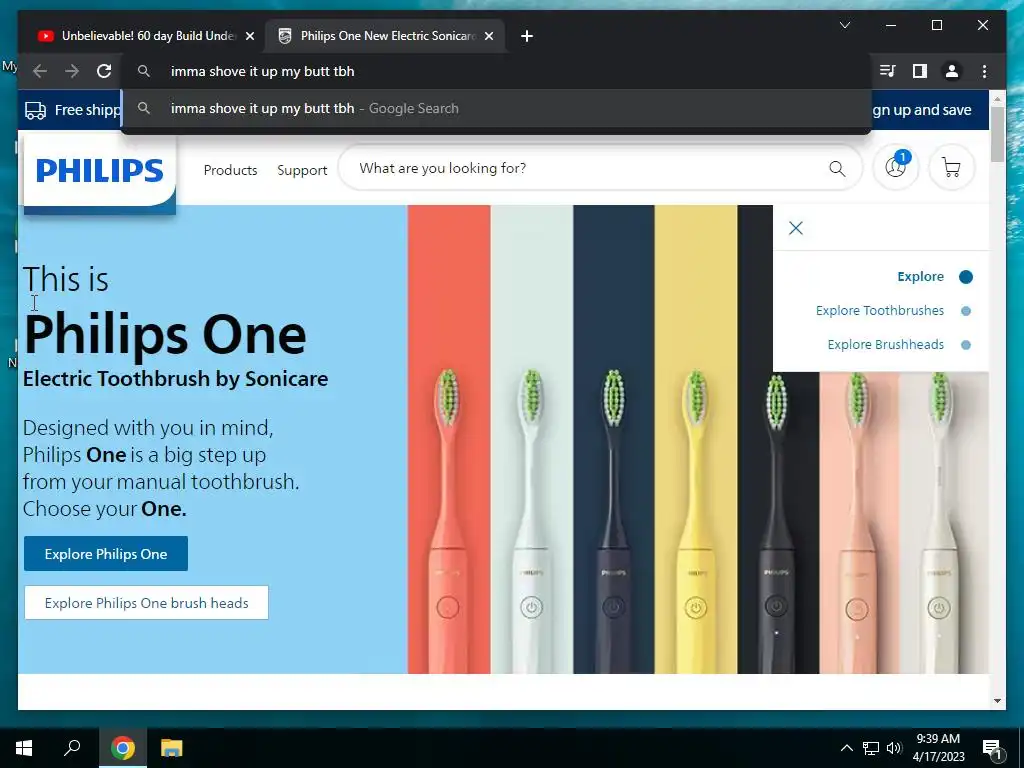Click the Chrome forward arrow
Viewport: 1024px width, 768px height.
(72, 71)
